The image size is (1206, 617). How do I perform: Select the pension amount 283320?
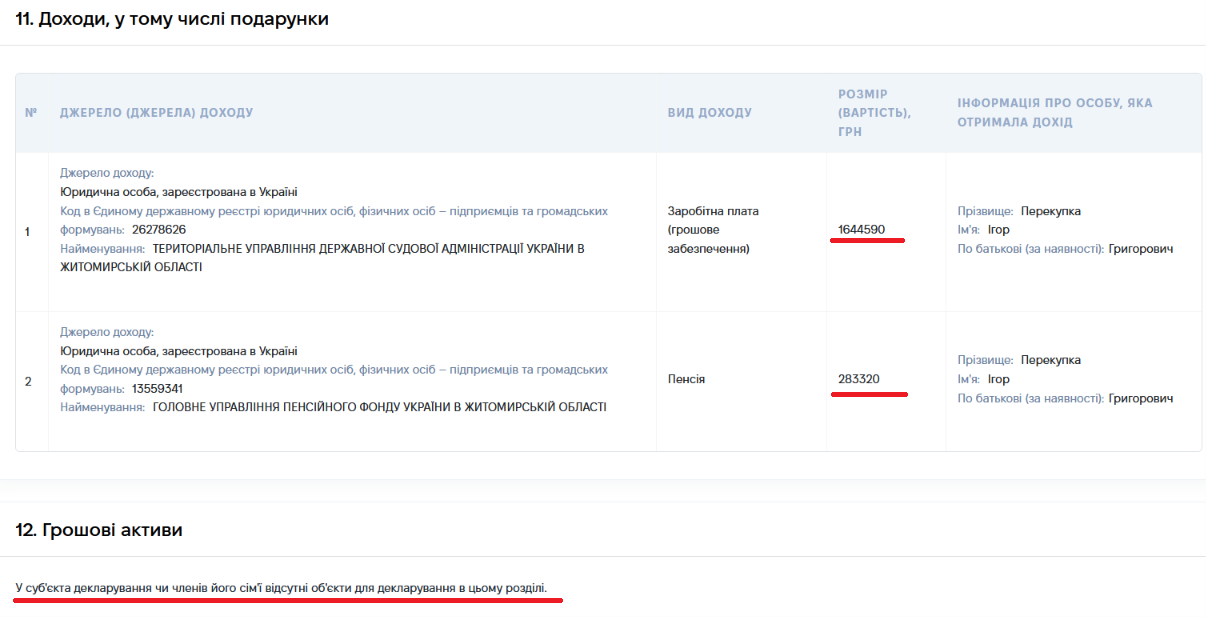859,379
